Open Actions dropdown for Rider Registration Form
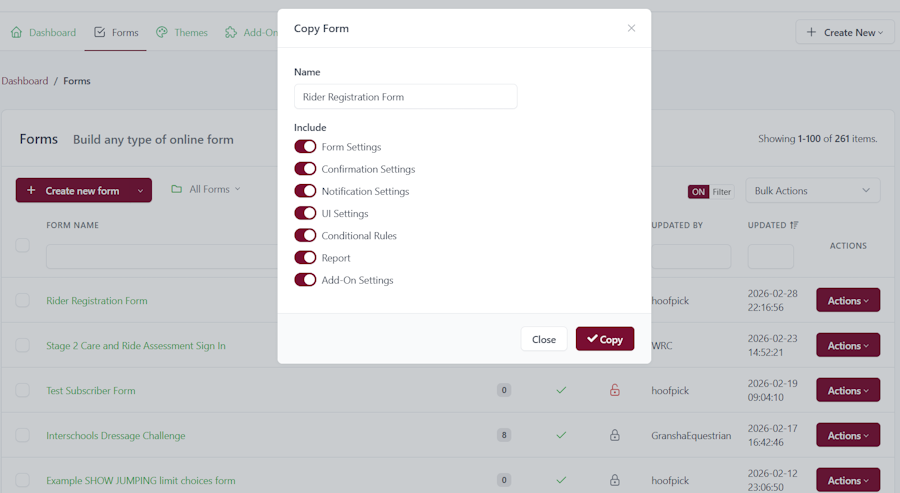The image size is (900, 493). (x=848, y=301)
